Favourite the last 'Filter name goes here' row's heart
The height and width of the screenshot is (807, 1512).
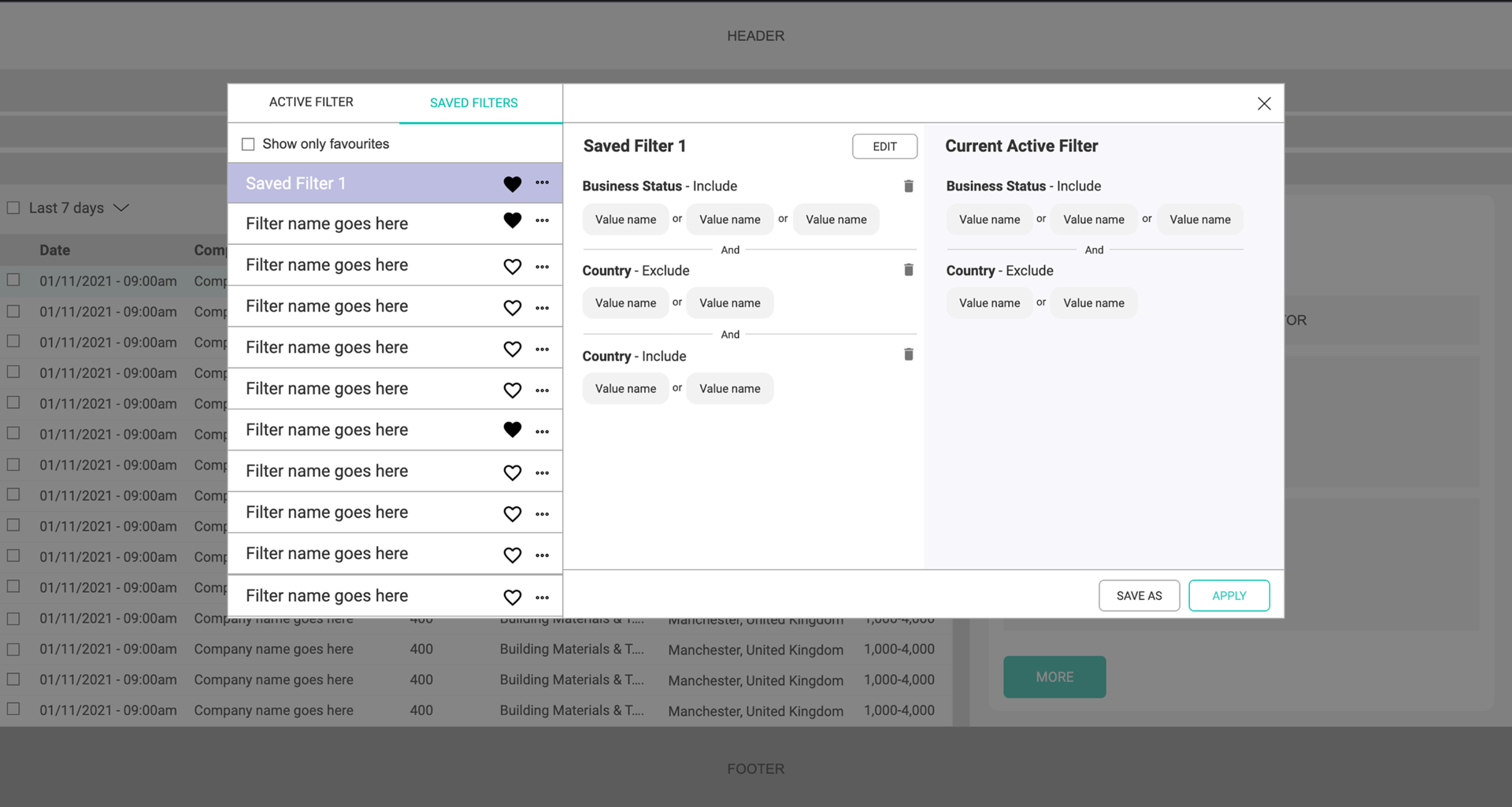click(x=512, y=597)
